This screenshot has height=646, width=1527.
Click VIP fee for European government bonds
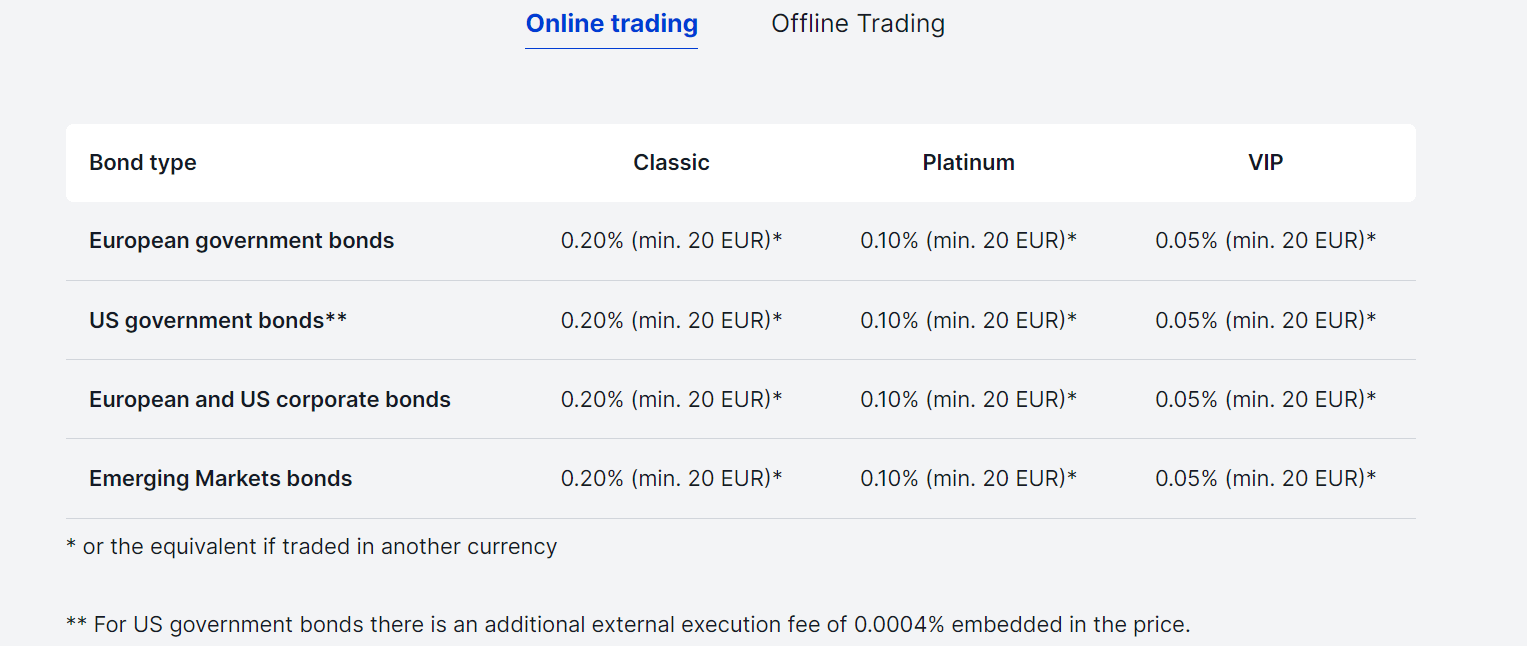pyautogui.click(x=1266, y=241)
